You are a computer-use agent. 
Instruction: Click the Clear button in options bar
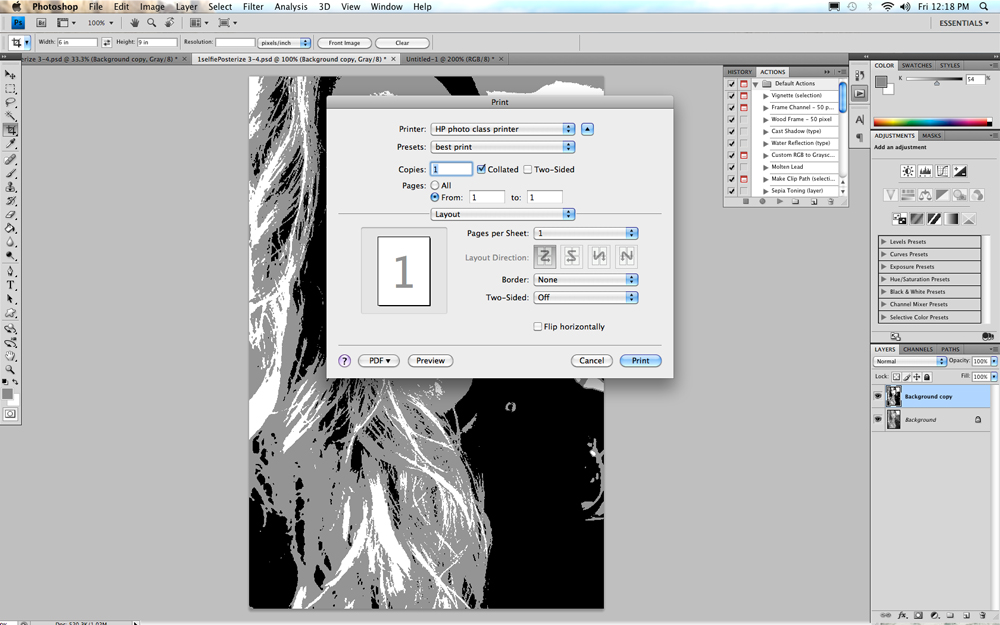[x=402, y=43]
